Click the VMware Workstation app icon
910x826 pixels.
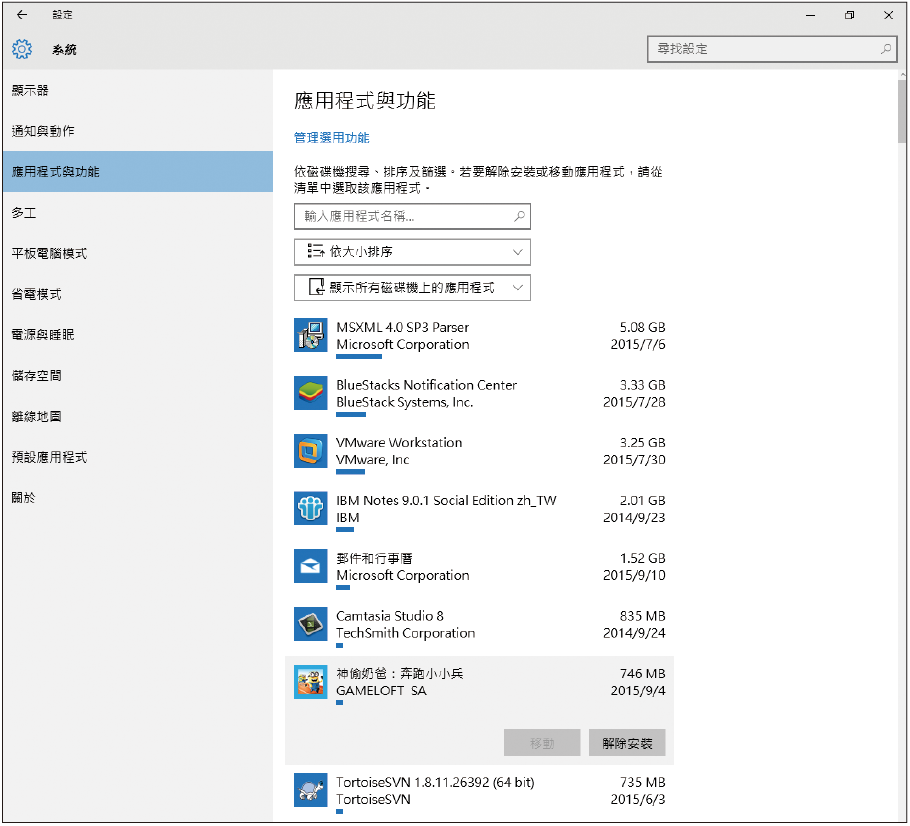click(x=310, y=450)
